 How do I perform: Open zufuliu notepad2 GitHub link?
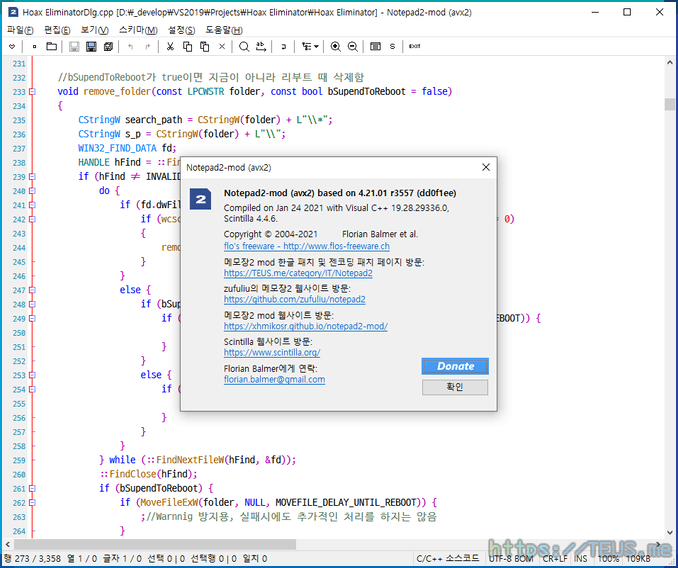coord(294,299)
